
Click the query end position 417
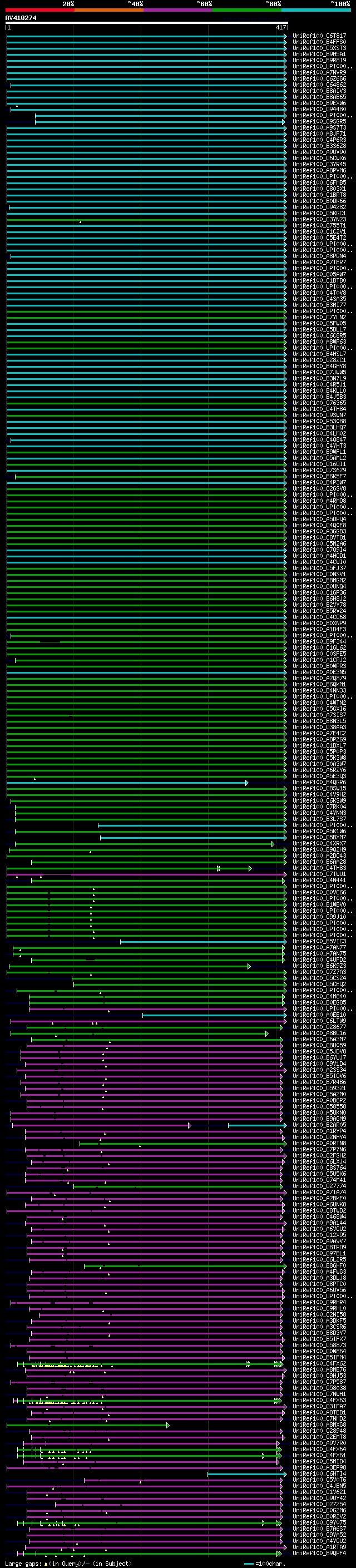[280, 28]
